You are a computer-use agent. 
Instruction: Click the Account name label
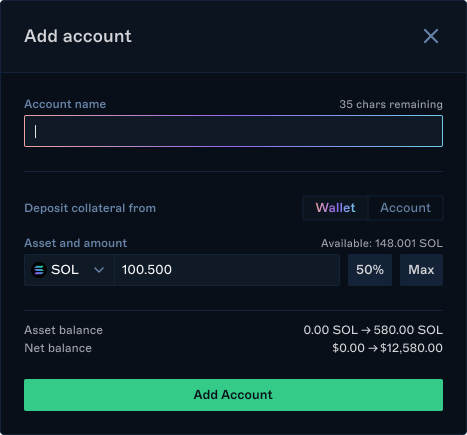coord(65,104)
